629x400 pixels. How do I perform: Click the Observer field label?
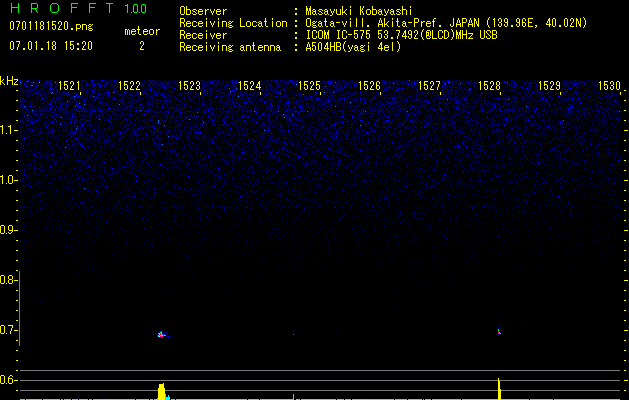coord(203,11)
